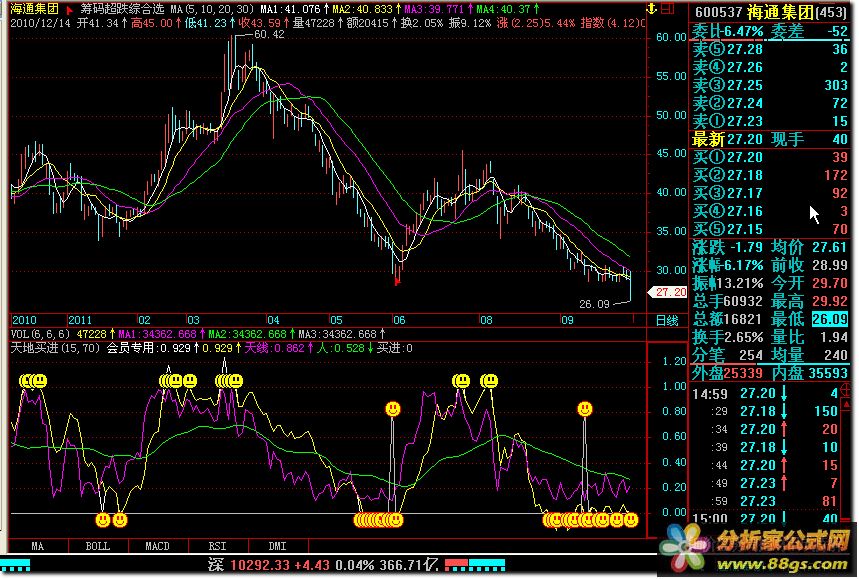Click the red triangle next to 海通集团 title
Image resolution: width=859 pixels, height=579 pixels.
click(70, 10)
